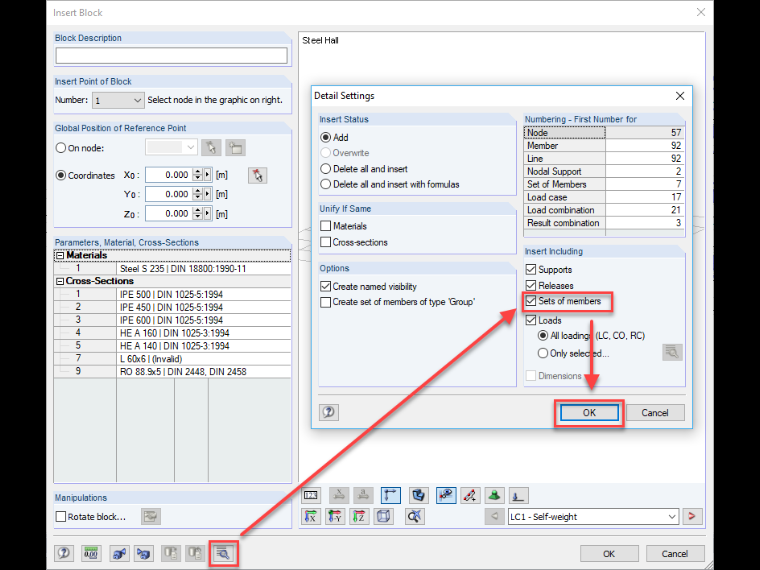760x570 pixels.
Task: Toggle the axes display icon in preview toolbar
Action: (x=391, y=495)
